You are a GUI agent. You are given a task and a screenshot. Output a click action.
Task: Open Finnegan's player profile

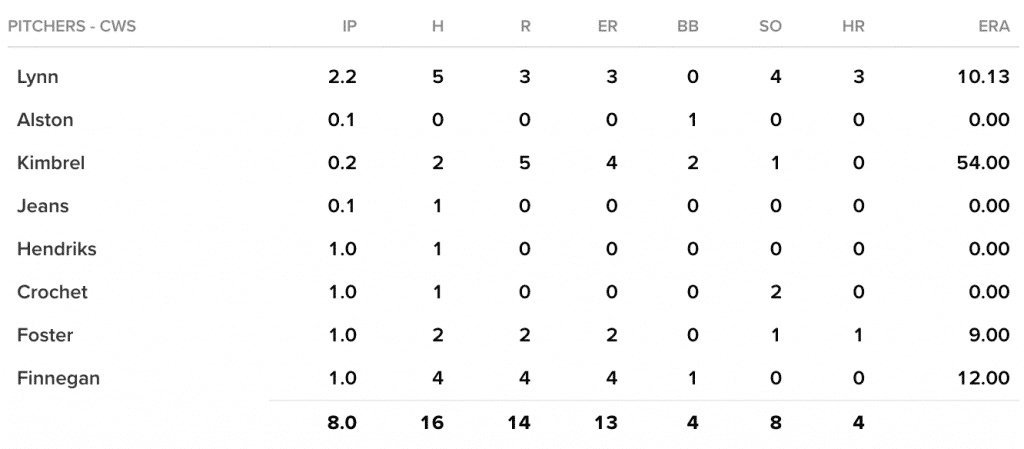tap(58, 378)
